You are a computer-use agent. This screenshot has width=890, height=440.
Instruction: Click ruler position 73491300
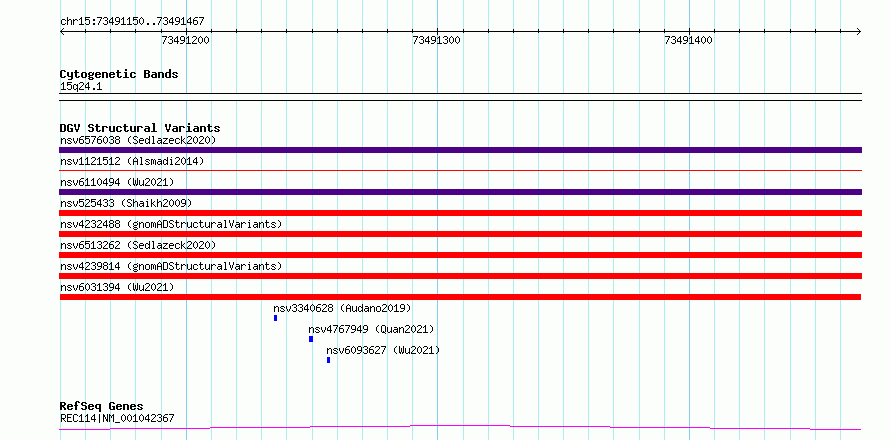(437, 40)
